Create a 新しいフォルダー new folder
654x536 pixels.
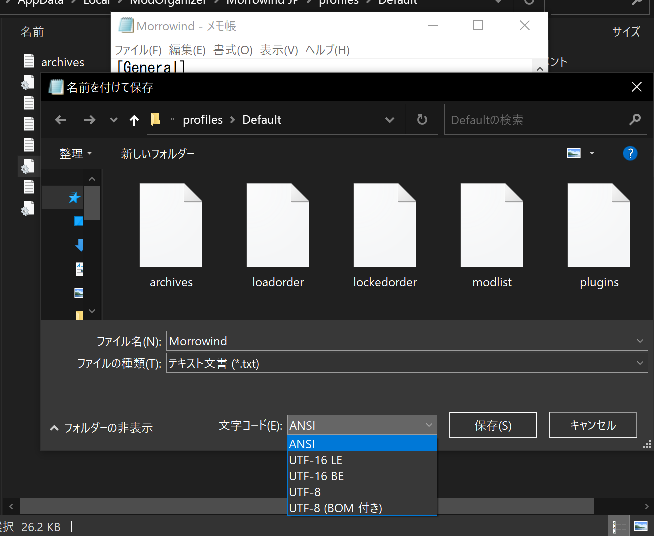point(158,153)
